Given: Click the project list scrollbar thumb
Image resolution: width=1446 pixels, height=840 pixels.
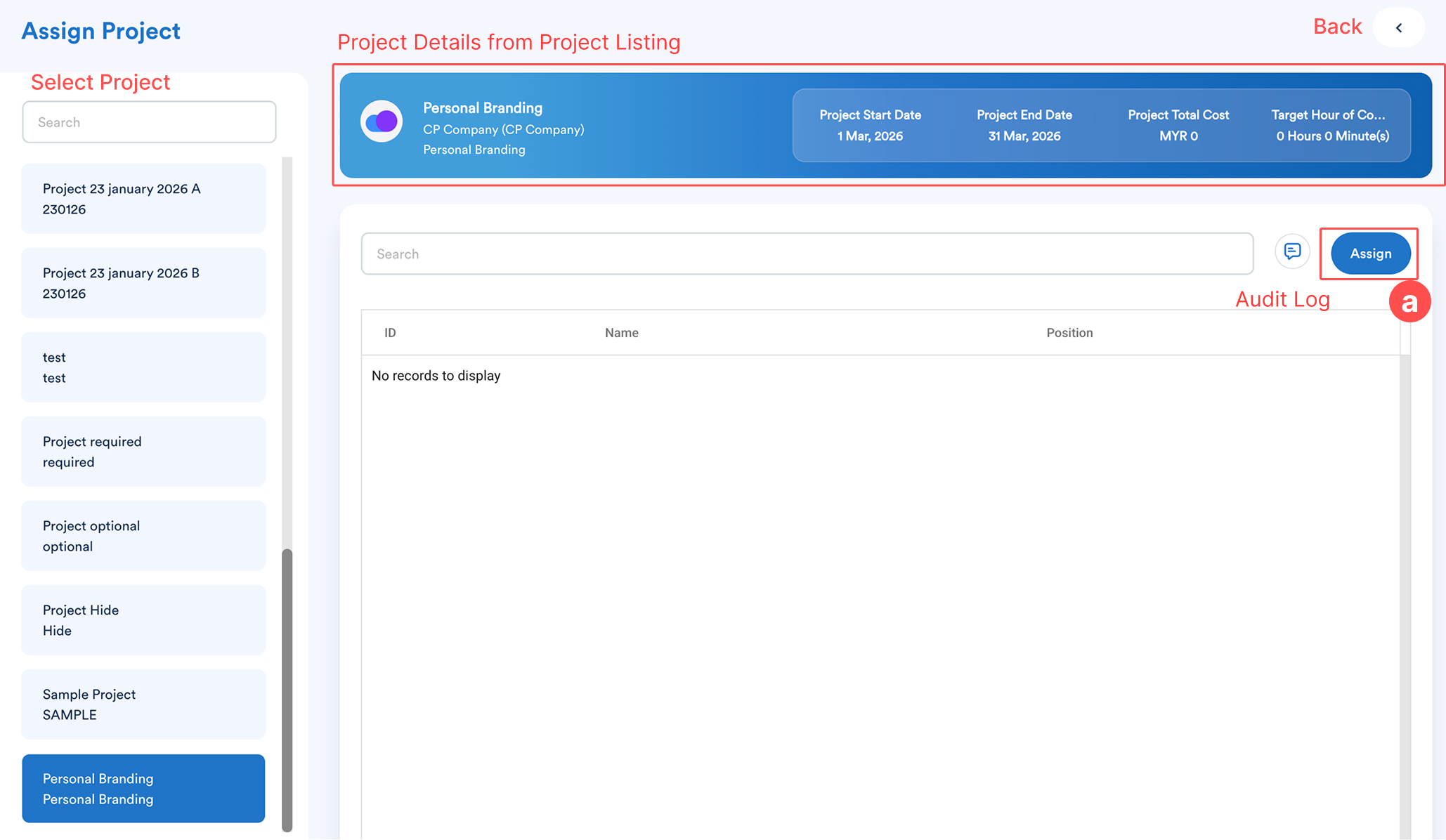Looking at the screenshot, I should click(287, 688).
